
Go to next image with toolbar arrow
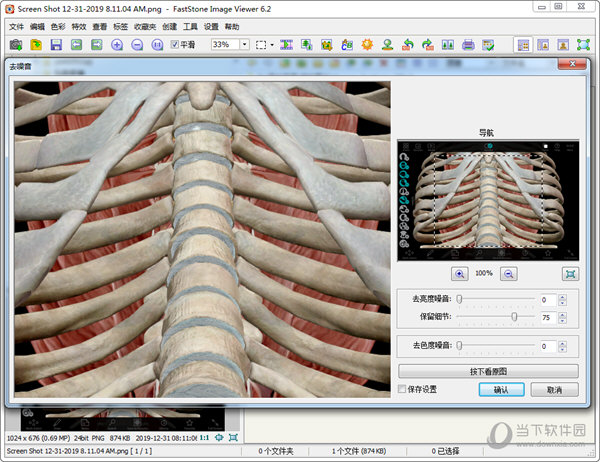[96, 45]
